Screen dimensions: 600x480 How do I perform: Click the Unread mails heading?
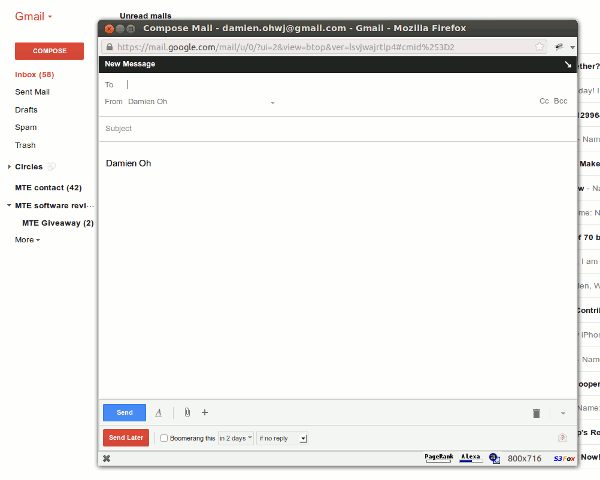tap(145, 16)
